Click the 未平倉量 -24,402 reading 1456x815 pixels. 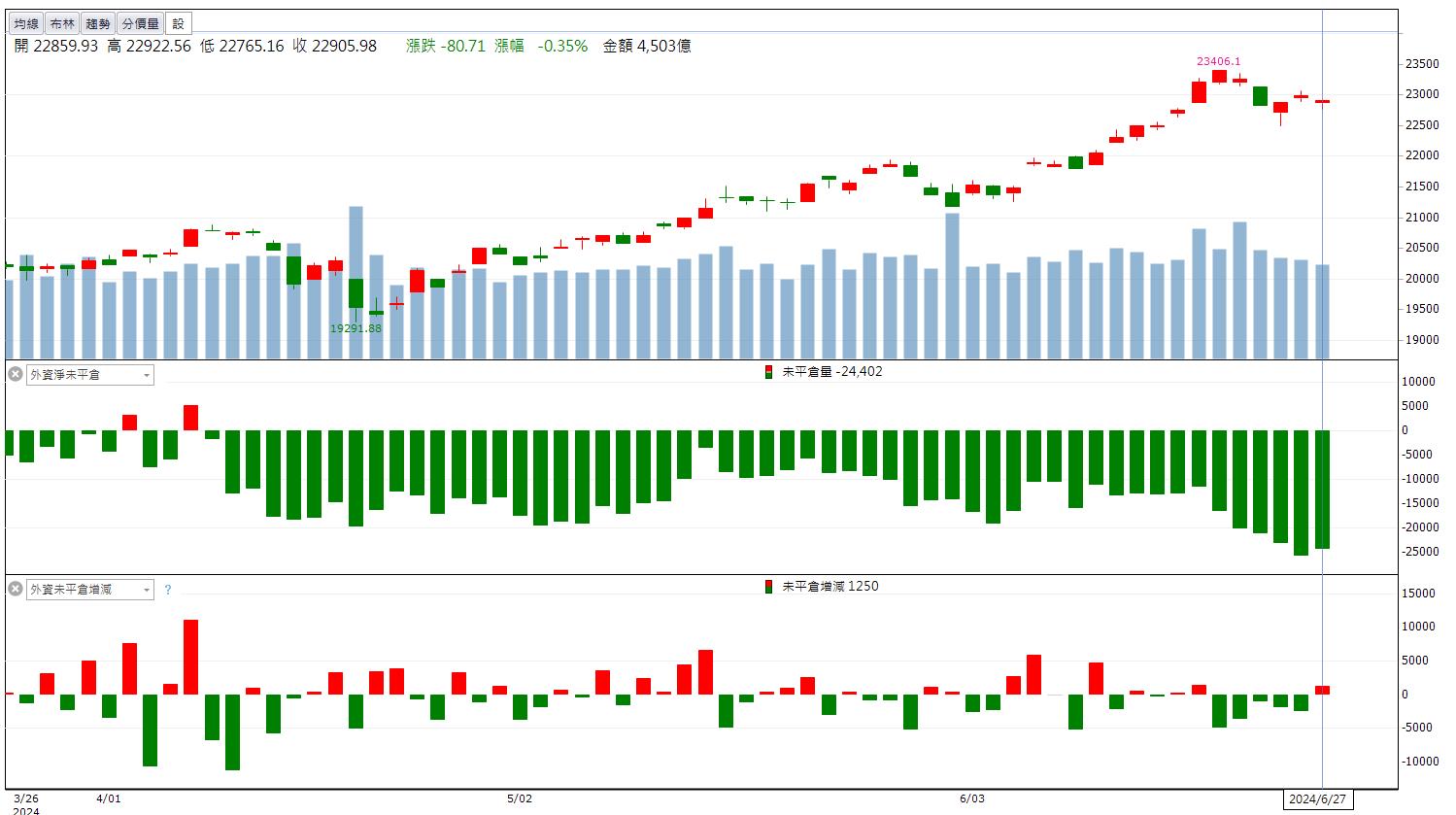(832, 372)
